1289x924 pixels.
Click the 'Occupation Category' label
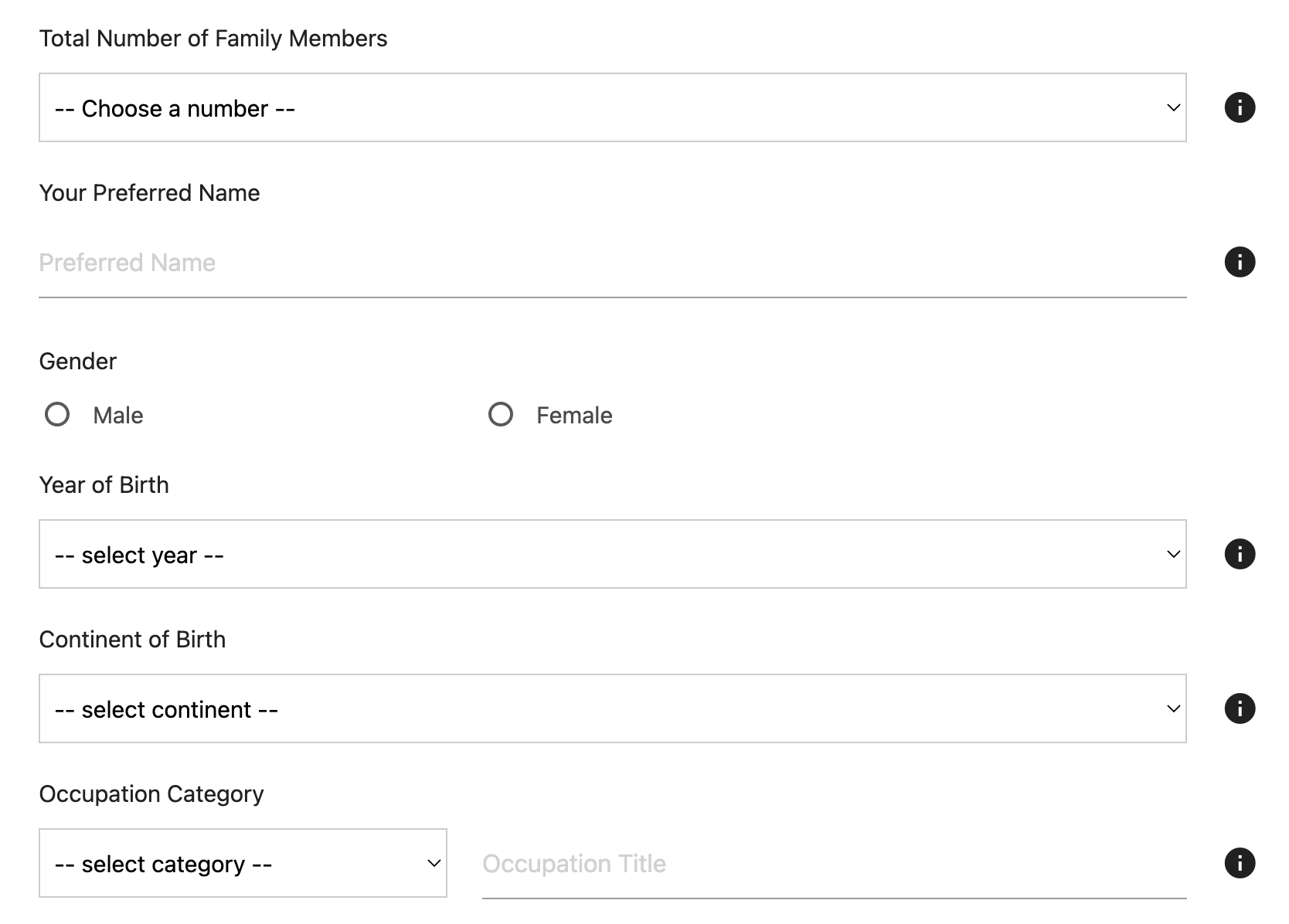point(151,794)
